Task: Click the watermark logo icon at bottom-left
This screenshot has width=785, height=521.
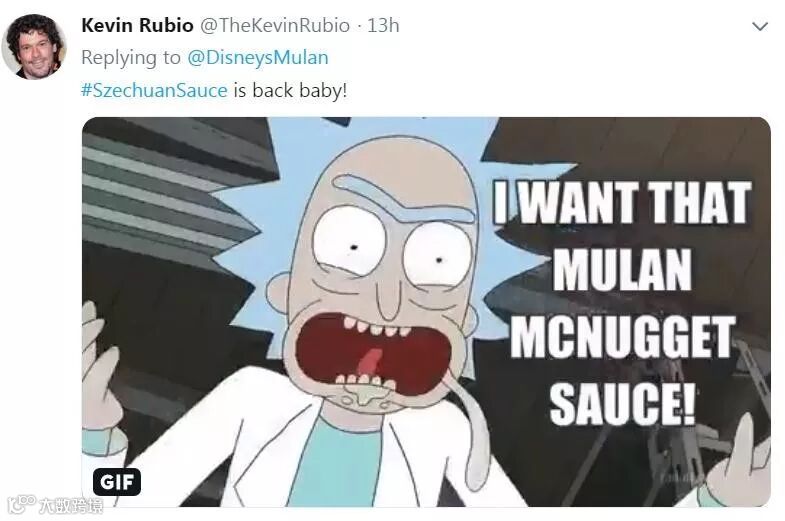Action: pos(22,504)
